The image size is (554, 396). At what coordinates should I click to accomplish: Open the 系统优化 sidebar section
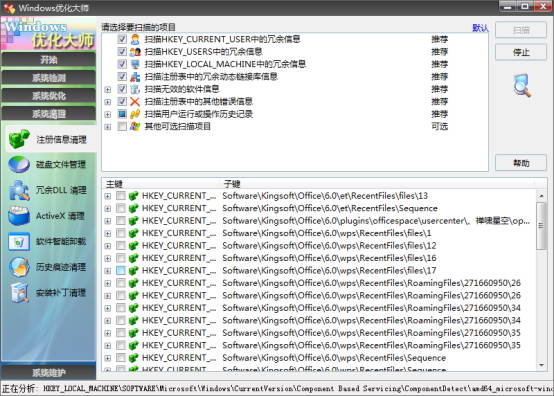pos(48,96)
